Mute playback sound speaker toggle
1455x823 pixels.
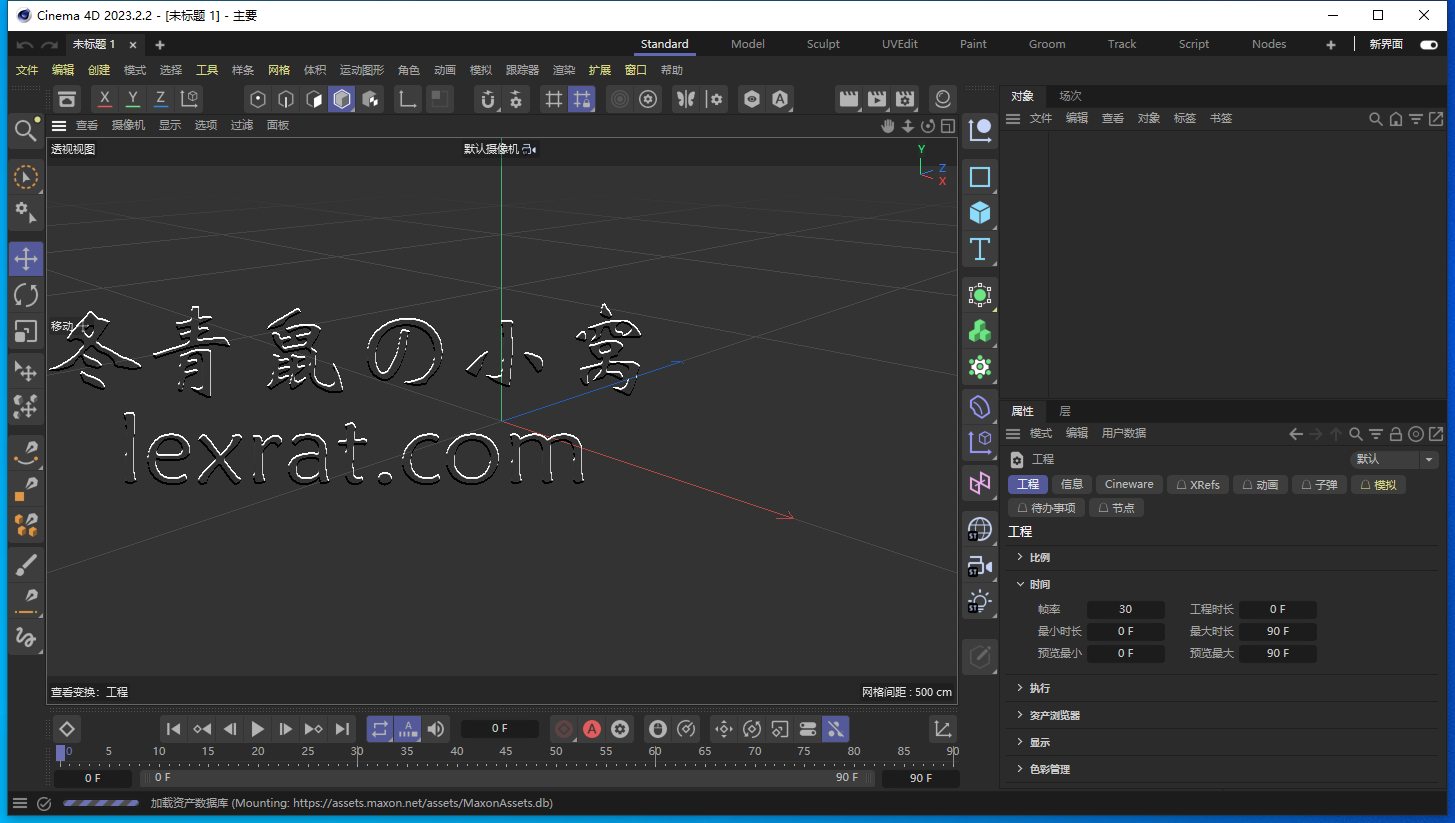pyautogui.click(x=436, y=729)
